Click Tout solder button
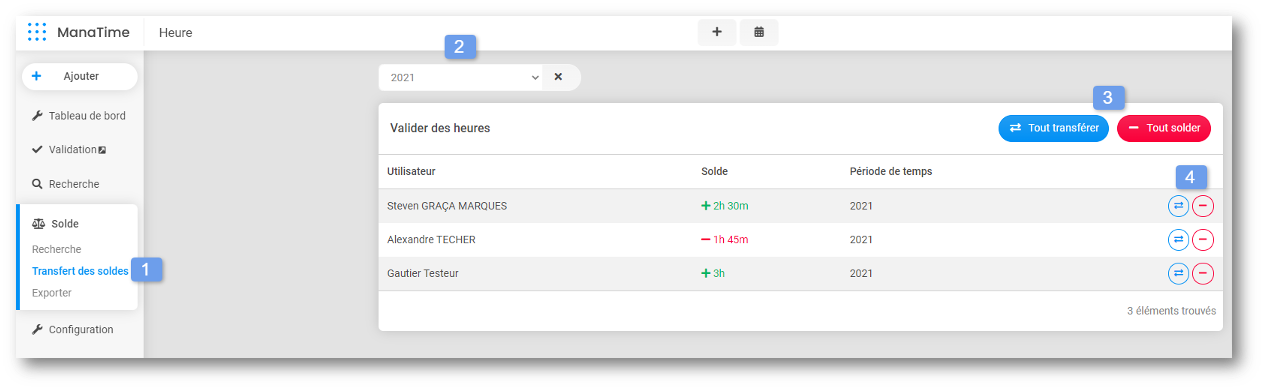The image size is (1263, 389). tap(1164, 128)
